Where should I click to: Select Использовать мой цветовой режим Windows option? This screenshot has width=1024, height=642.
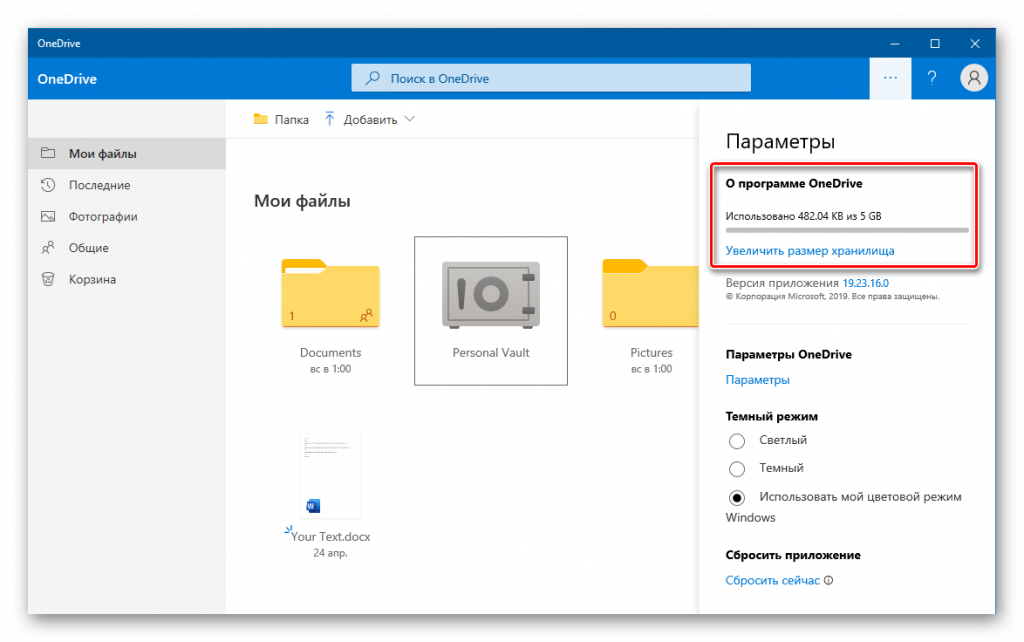(x=737, y=498)
